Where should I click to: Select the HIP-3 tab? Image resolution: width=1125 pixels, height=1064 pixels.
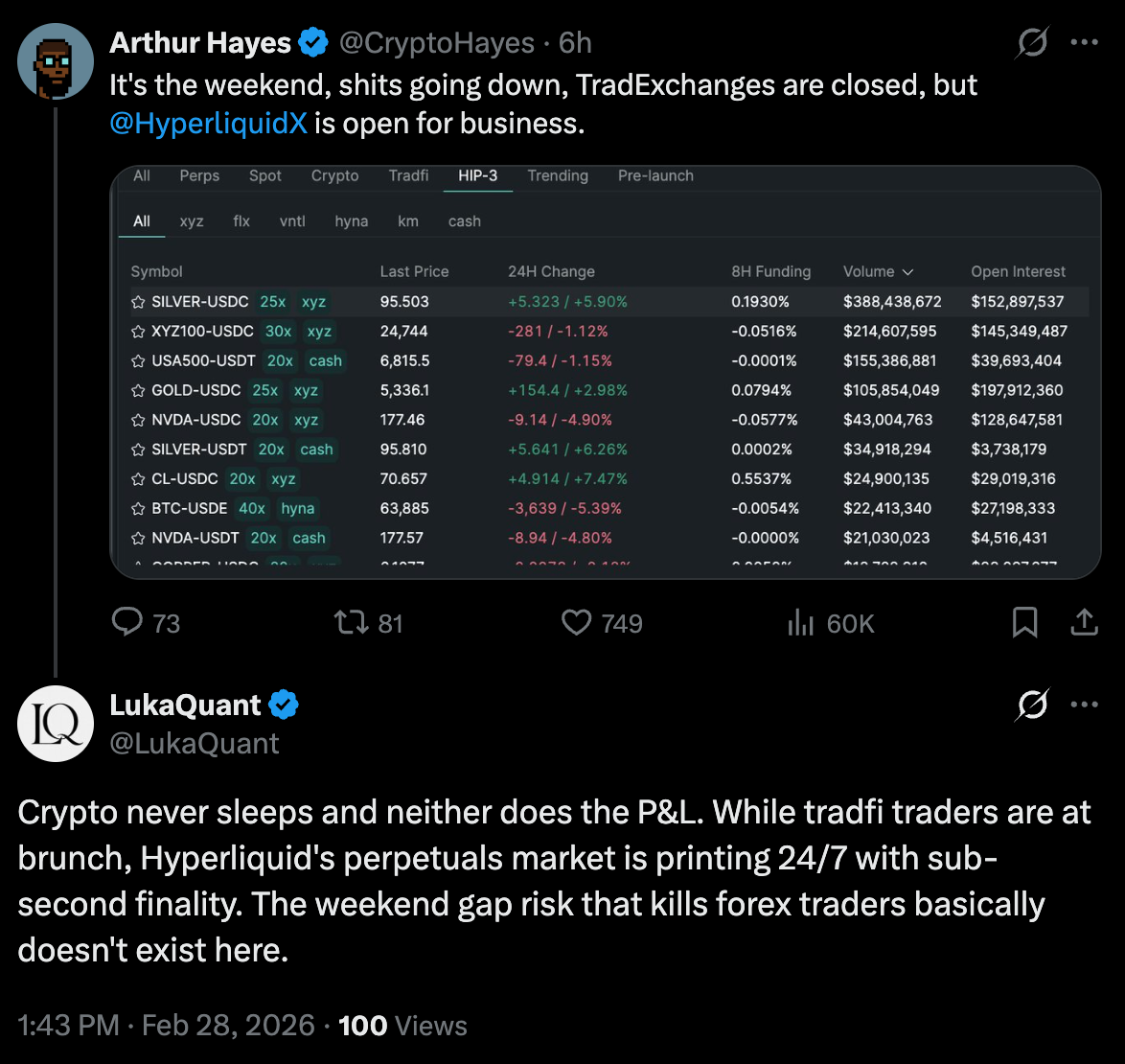477,175
